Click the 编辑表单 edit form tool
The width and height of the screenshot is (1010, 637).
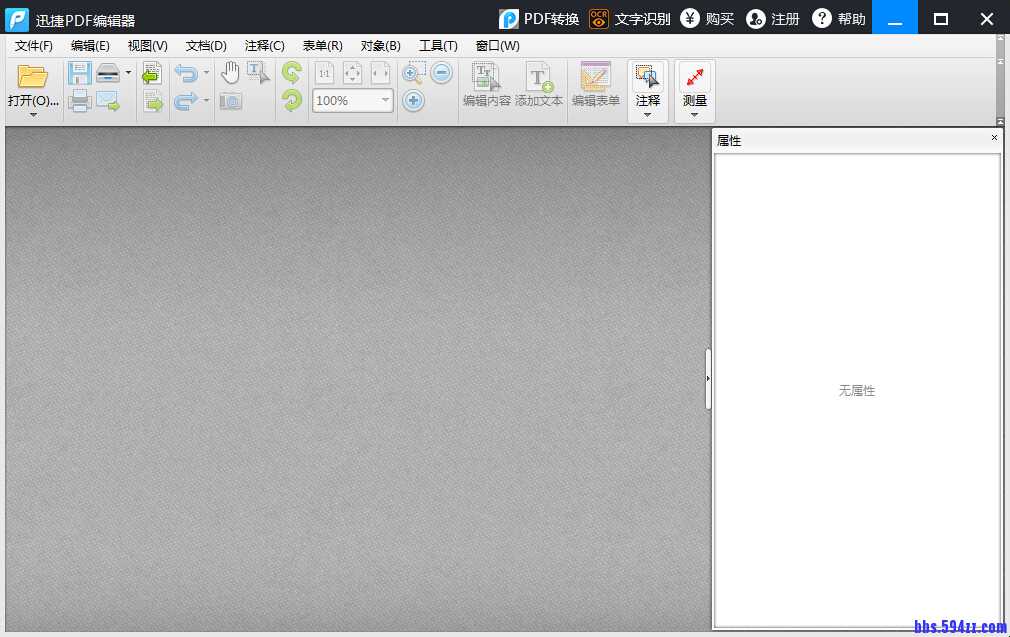point(595,84)
